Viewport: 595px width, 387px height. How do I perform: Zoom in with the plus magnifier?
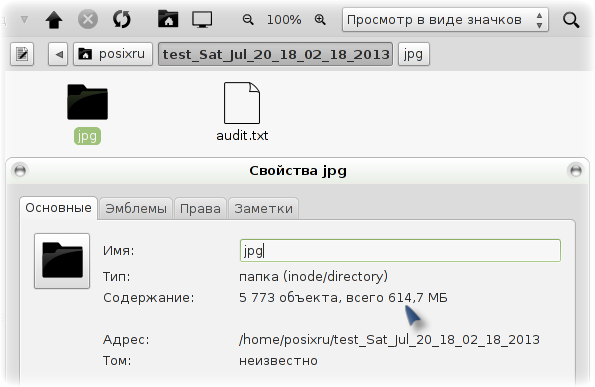(x=320, y=19)
